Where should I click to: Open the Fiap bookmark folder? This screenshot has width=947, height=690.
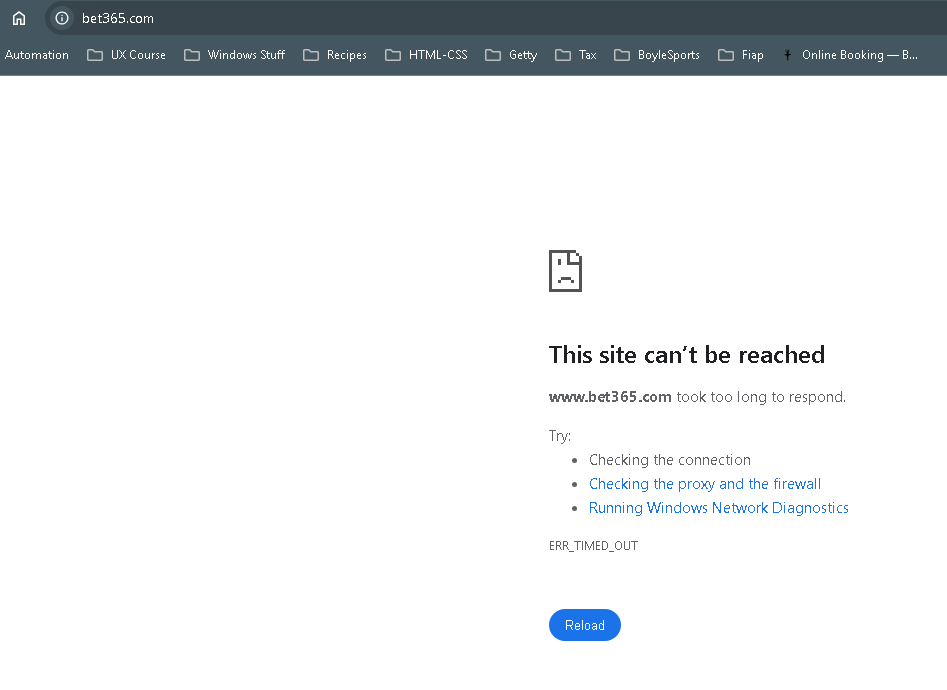click(x=740, y=55)
